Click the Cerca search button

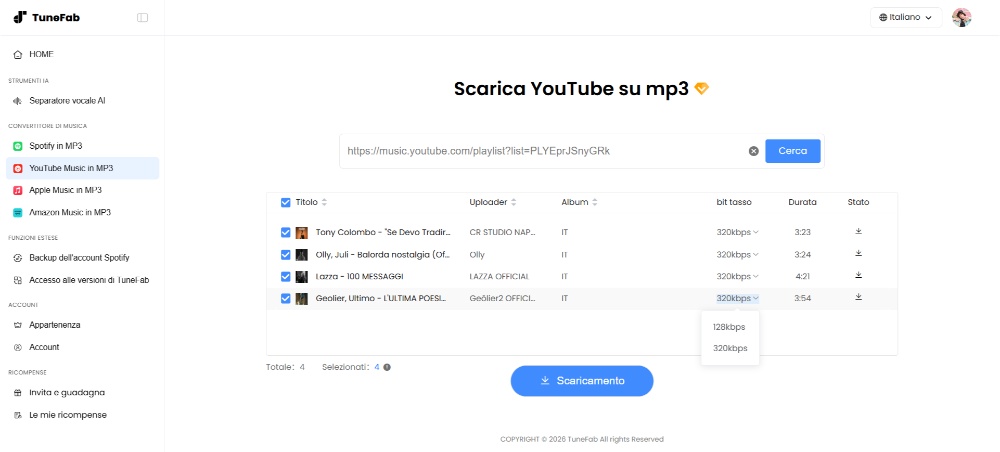point(793,151)
